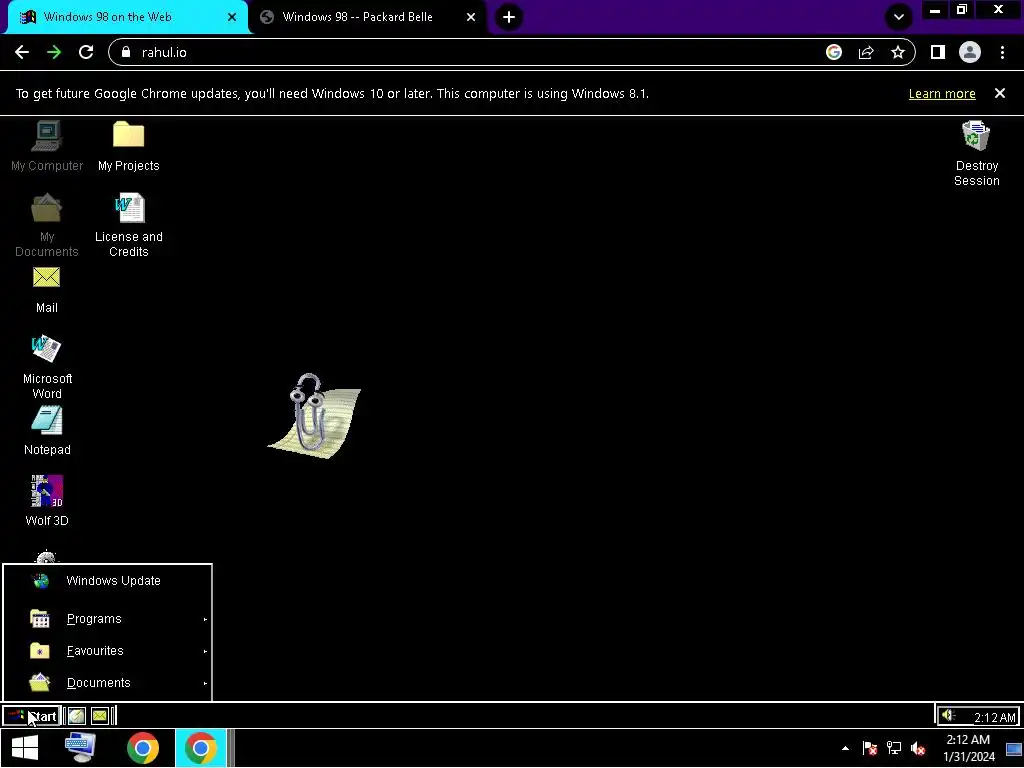Open the Action Center flag icon
This screenshot has width=1024, height=768.
tap(869, 748)
